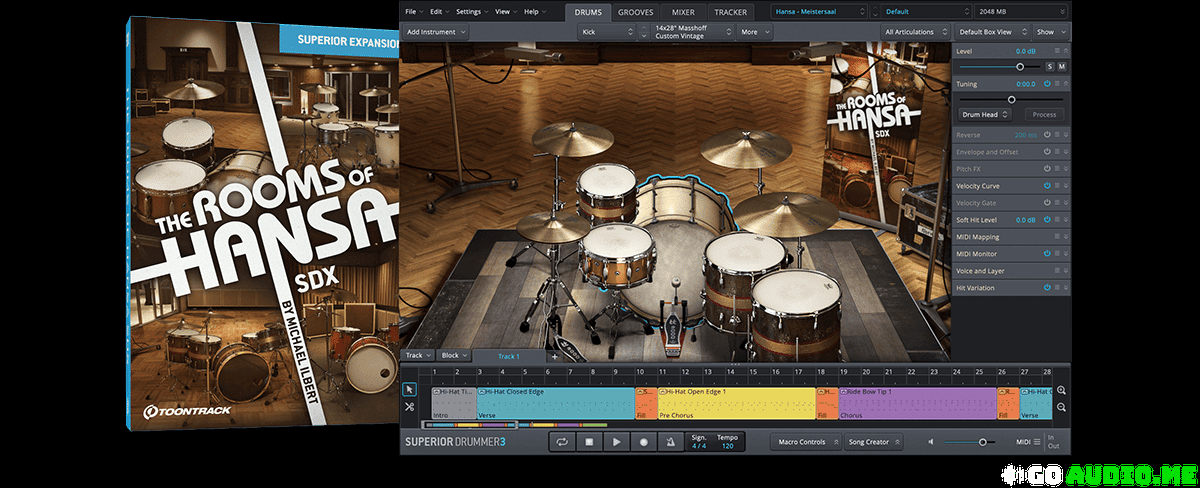Click the Tuning slider handle
Viewport: 1200px width, 488px height.
(1012, 100)
